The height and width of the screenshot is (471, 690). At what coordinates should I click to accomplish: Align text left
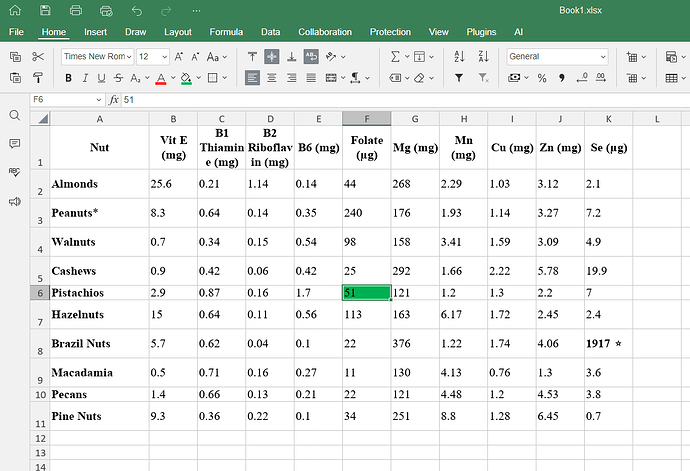click(x=252, y=78)
